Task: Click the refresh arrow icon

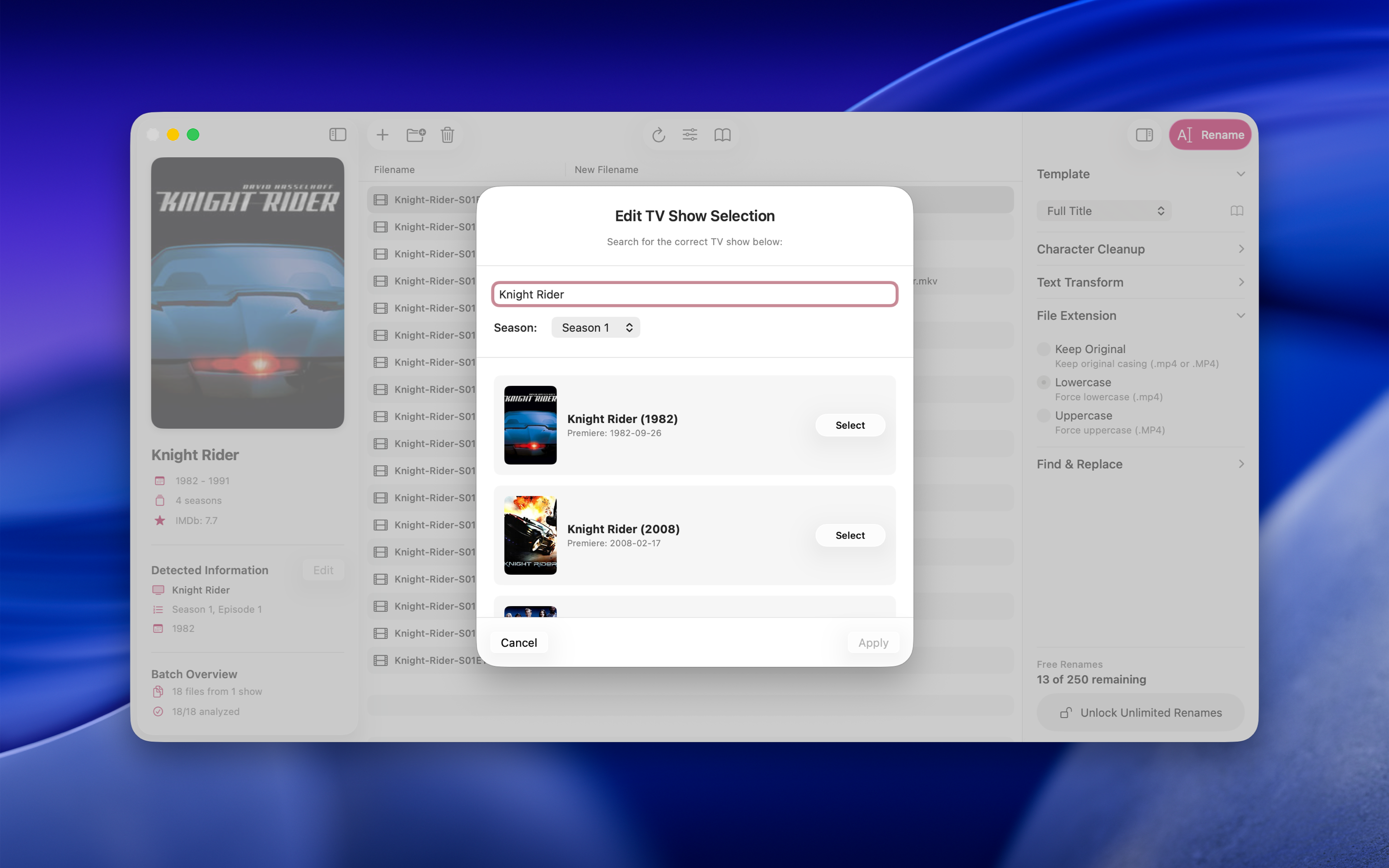Action: point(658,135)
